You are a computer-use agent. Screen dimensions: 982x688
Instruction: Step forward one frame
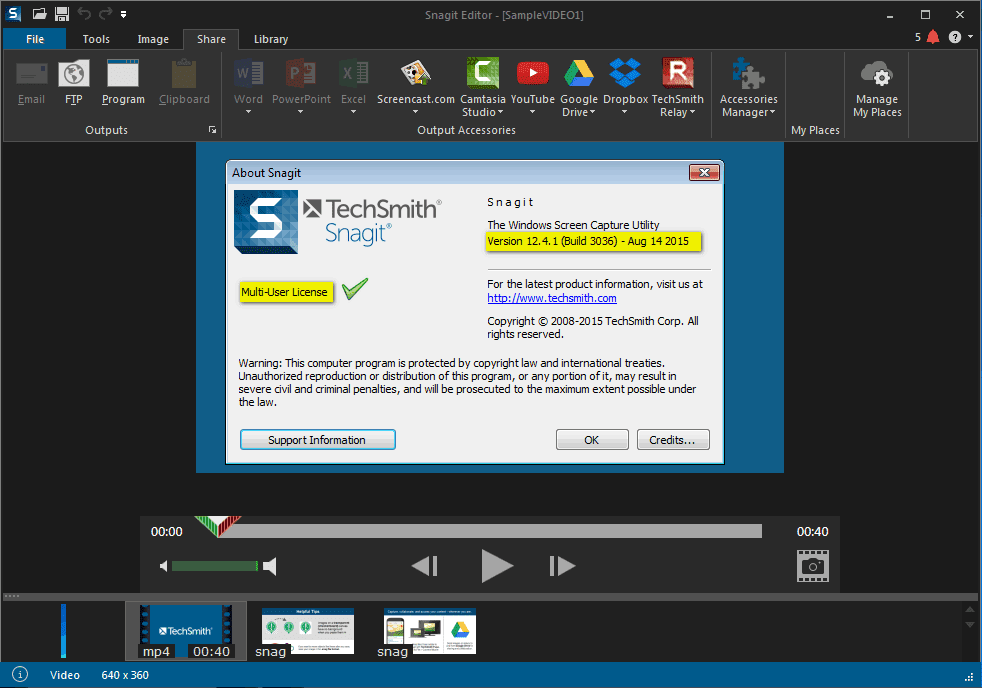click(x=562, y=566)
